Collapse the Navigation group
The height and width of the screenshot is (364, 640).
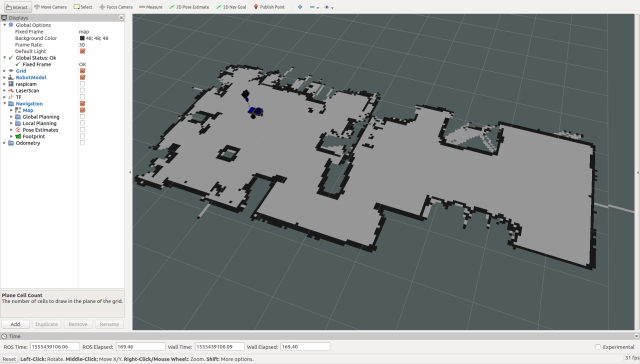(5, 104)
